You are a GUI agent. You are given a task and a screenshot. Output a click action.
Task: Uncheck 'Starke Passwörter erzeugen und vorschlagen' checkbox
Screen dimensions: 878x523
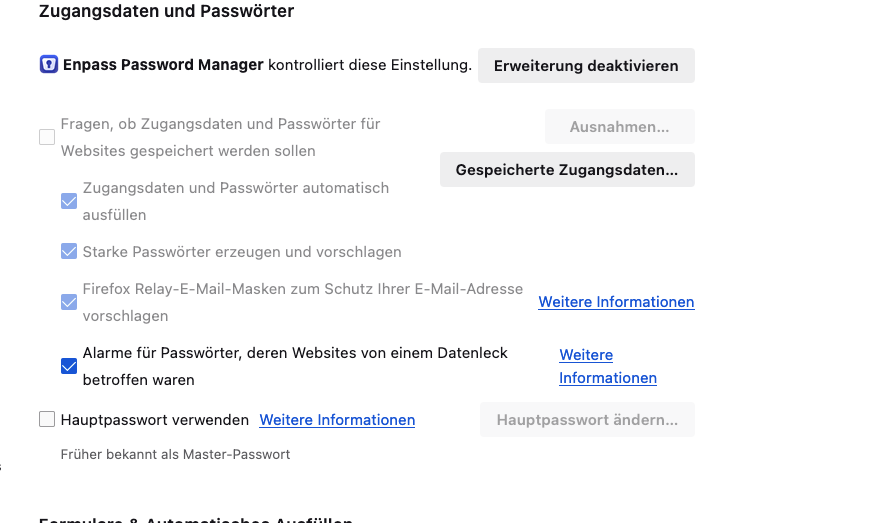click(x=69, y=251)
